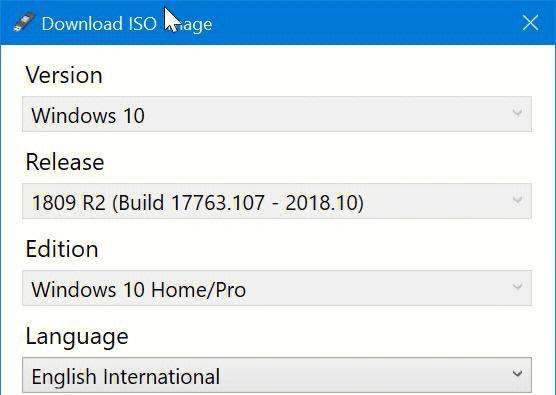Open the Release combo box
Viewport: 556px width, 395px height.
277,201
